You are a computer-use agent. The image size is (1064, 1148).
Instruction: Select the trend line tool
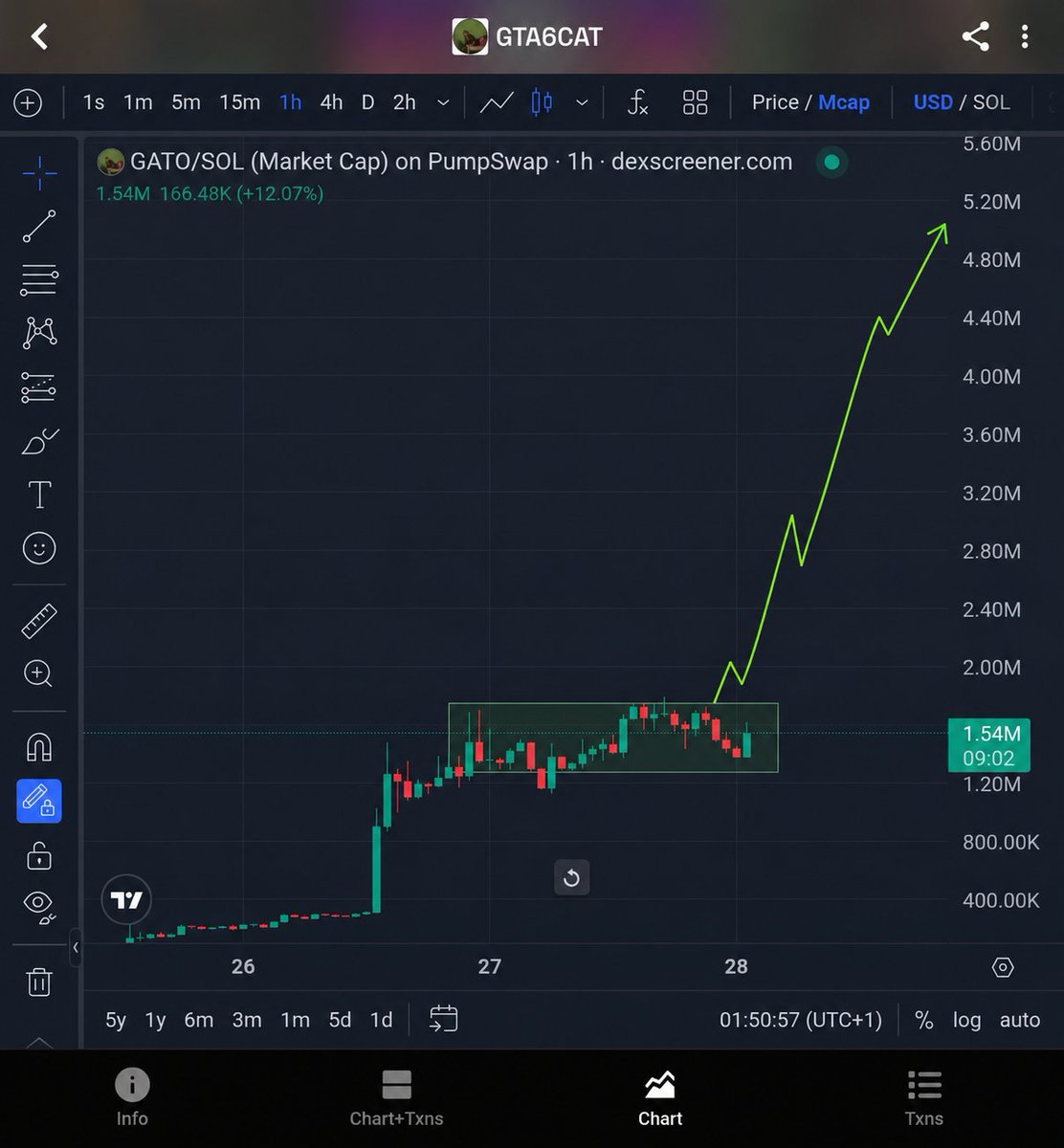(39, 227)
